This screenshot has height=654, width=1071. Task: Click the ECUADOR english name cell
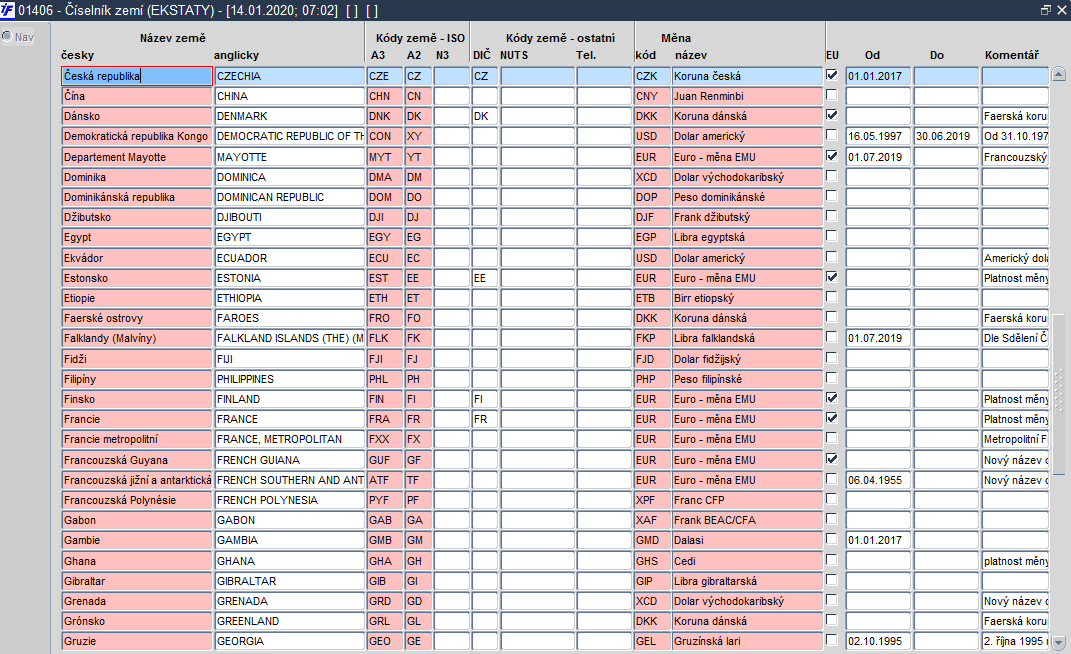(290, 258)
